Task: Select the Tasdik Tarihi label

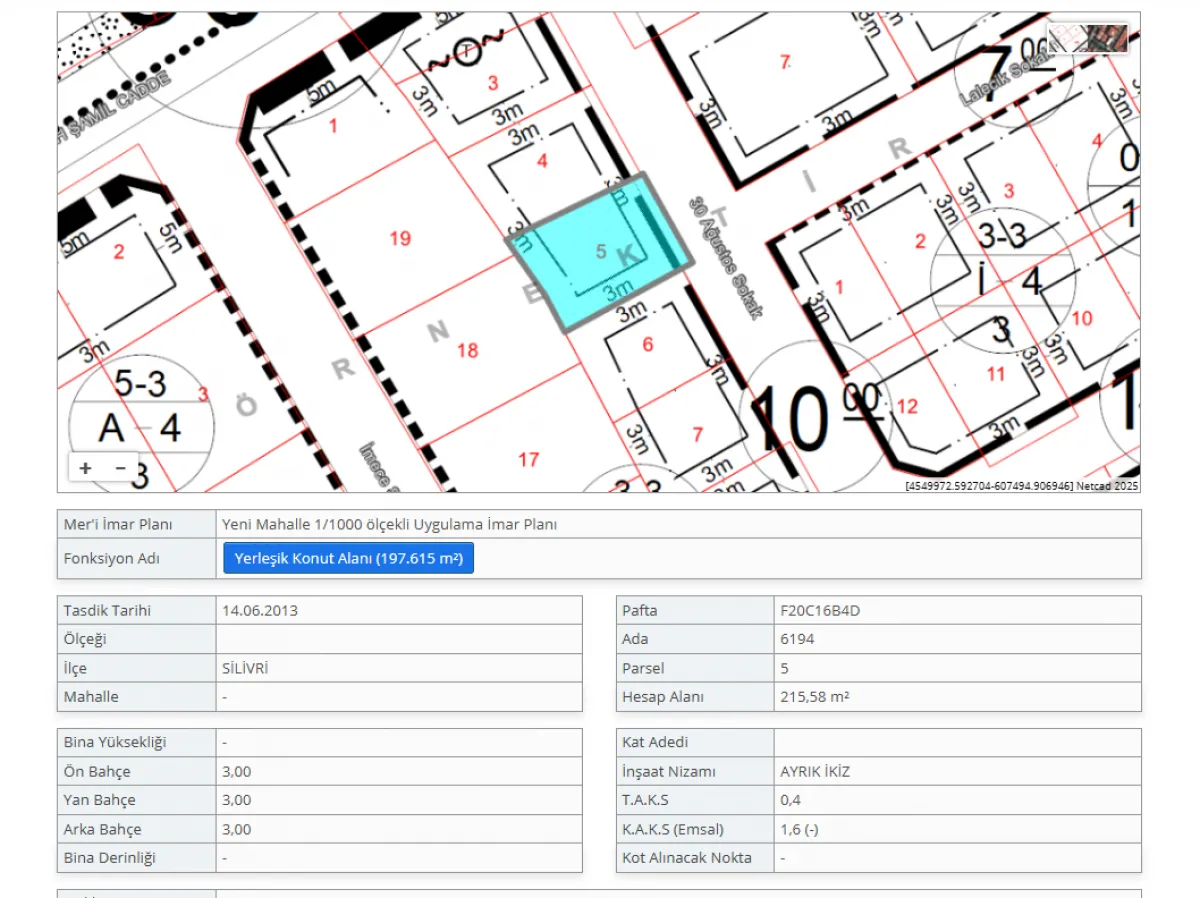Action: point(107,610)
